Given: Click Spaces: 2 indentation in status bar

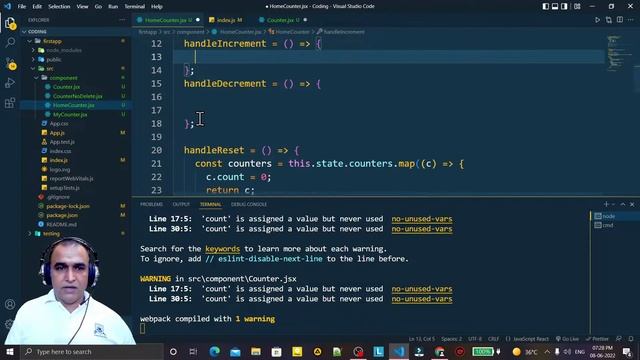Looking at the screenshot, I should tap(451, 339).
